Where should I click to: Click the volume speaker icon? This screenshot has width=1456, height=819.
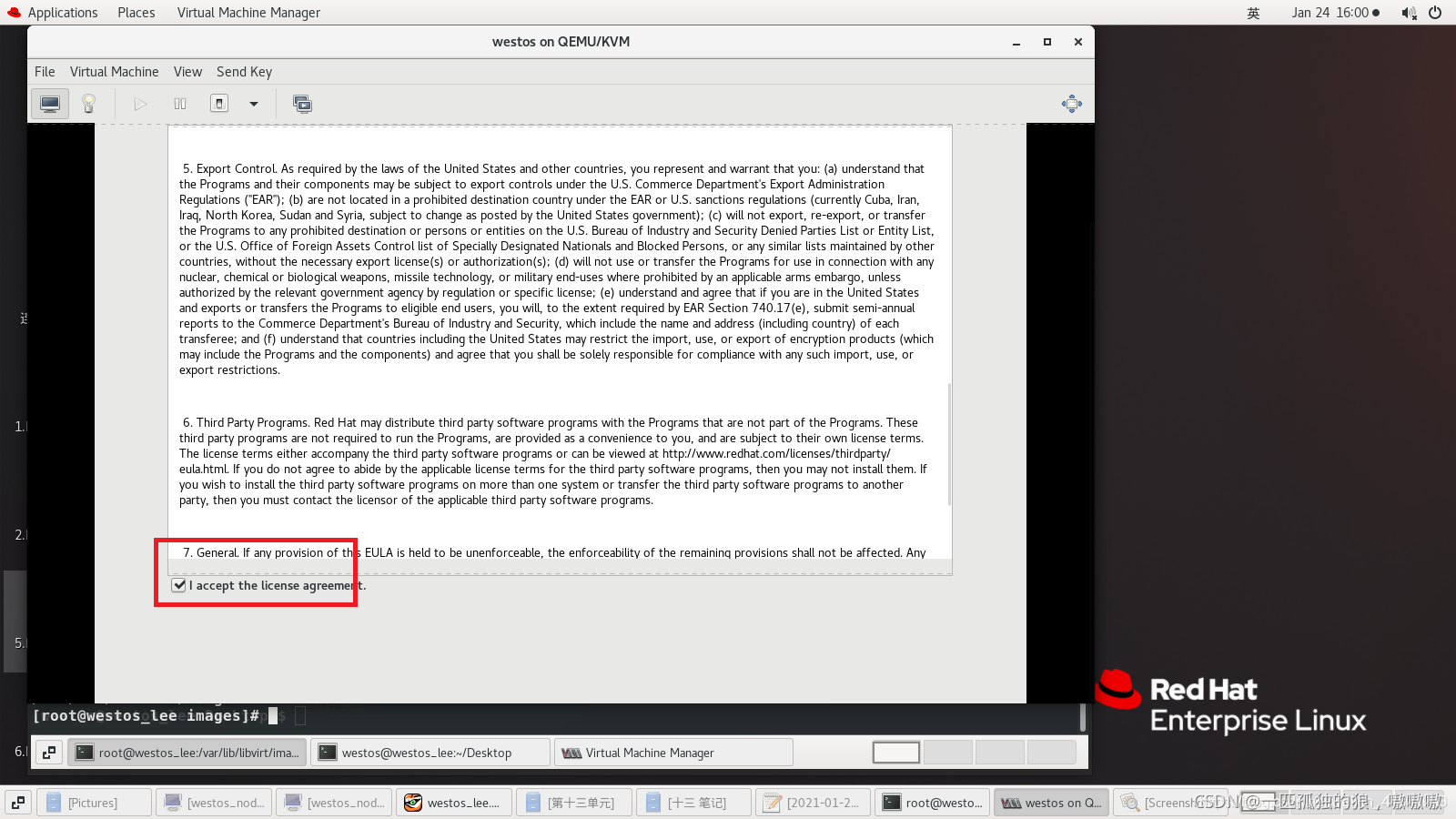(1409, 13)
